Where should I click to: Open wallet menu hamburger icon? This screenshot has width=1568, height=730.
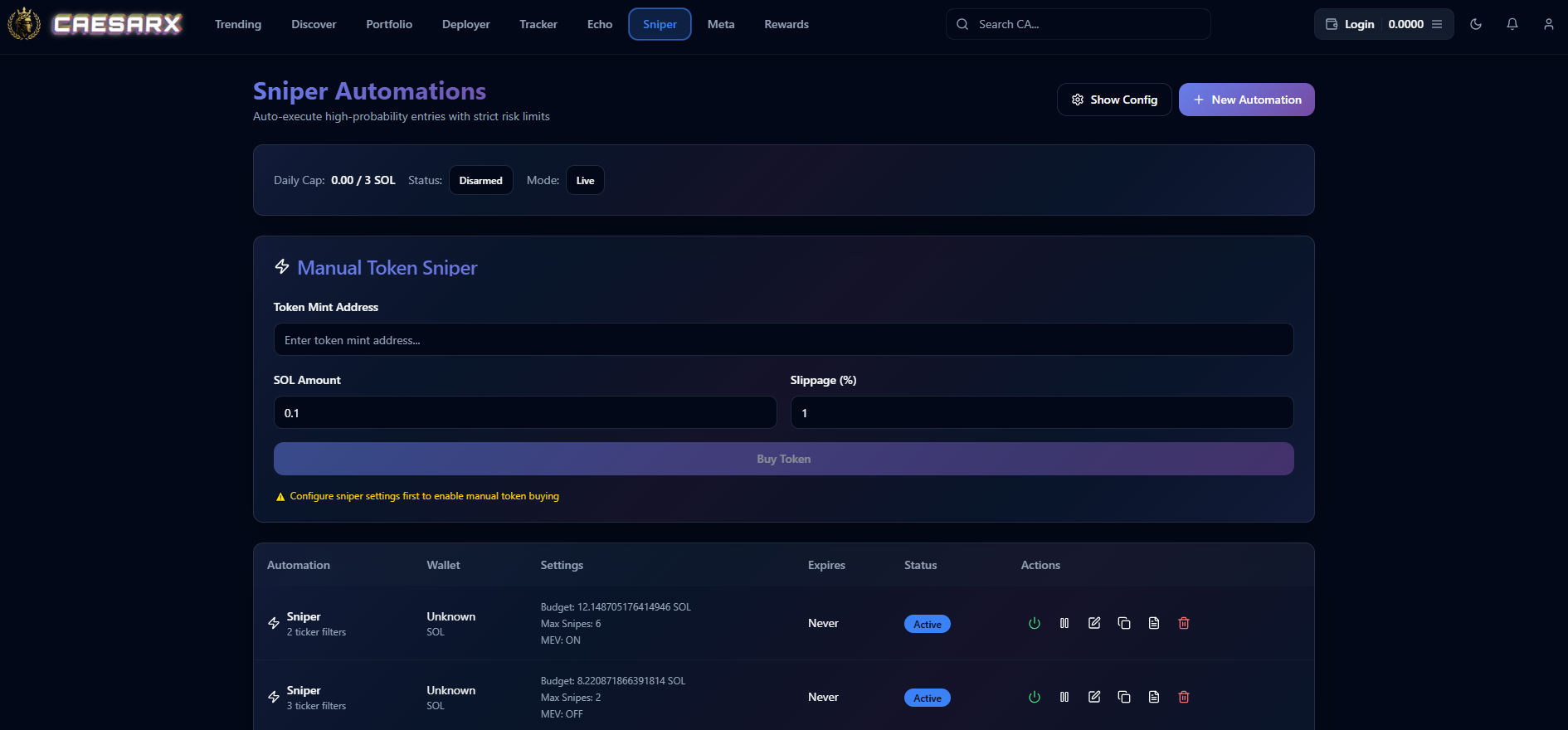click(x=1437, y=24)
